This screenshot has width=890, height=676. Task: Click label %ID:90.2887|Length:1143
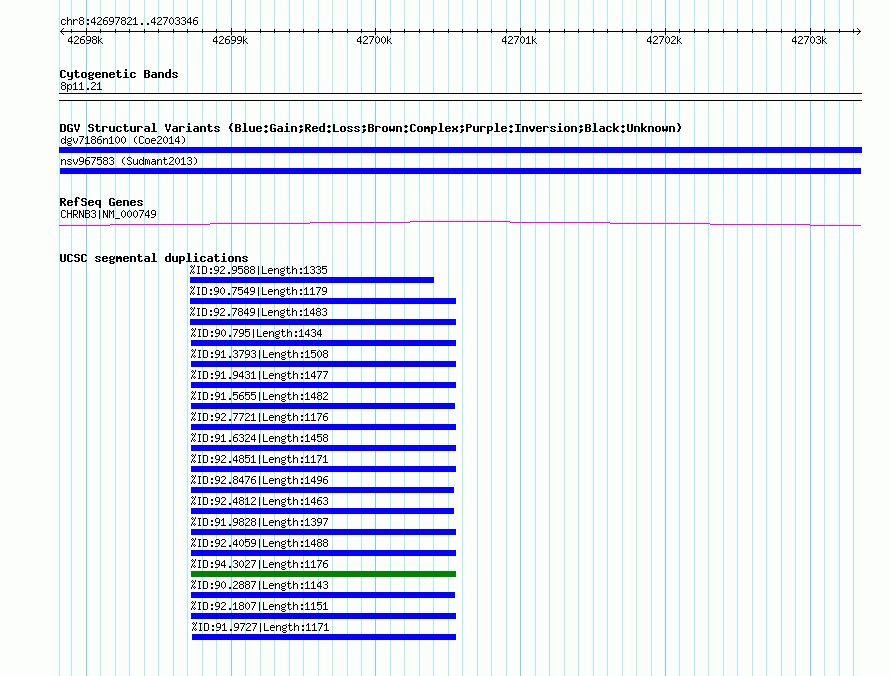click(259, 585)
